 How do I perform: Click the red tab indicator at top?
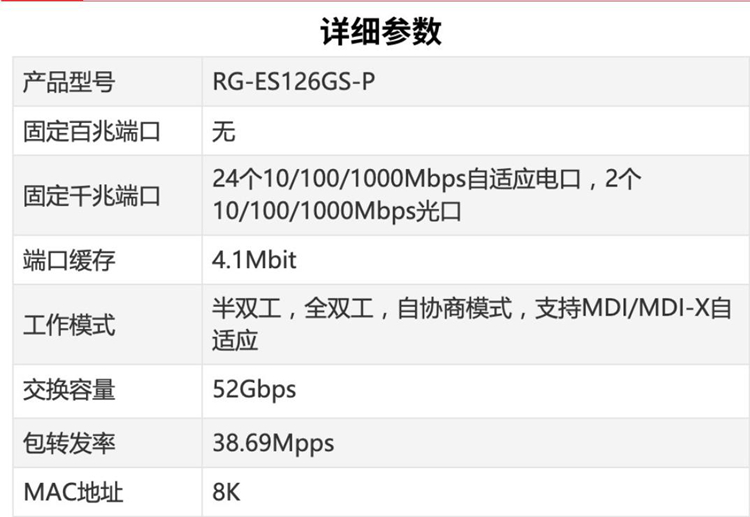pos(42,0)
